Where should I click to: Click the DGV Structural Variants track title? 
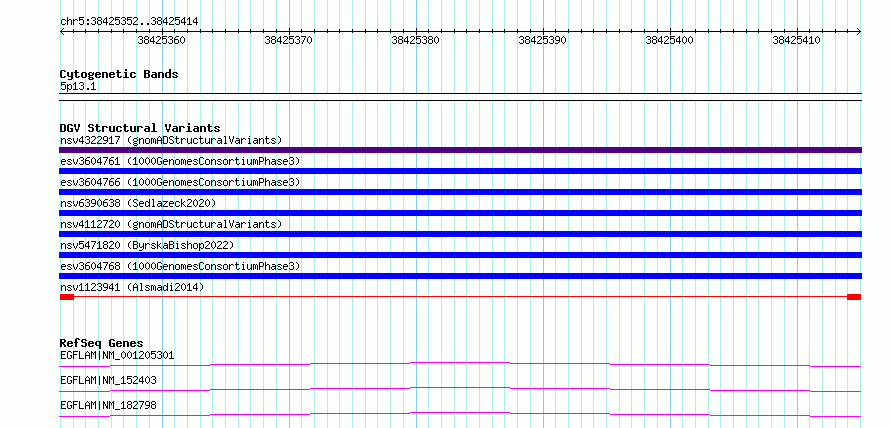pyautogui.click(x=140, y=128)
